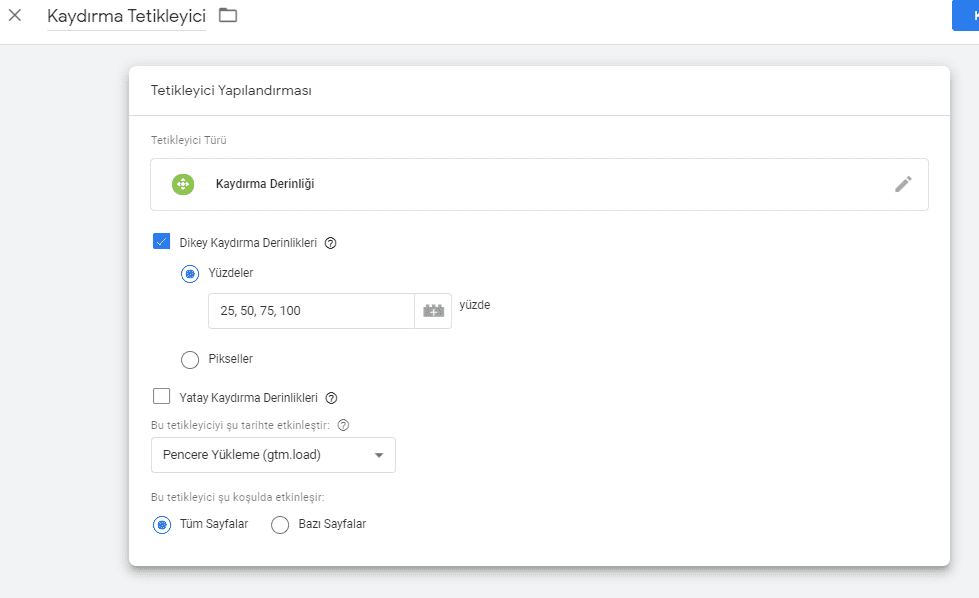This screenshot has width=979, height=598.
Task: Enable Yatay Kaydırma Derinlikleri checkbox
Action: pyautogui.click(x=162, y=396)
